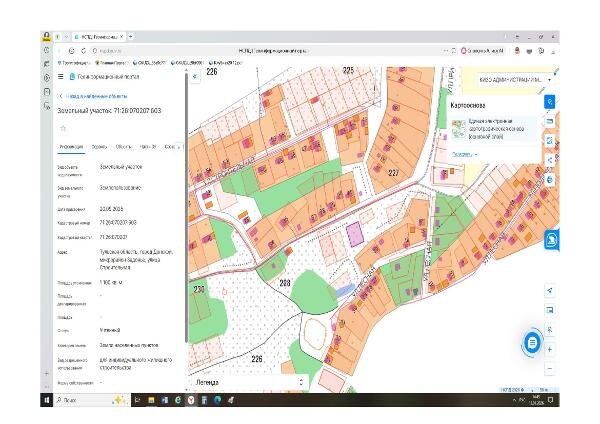This screenshot has width=600, height=424.
Task: Click cadastral number value 71:26:070207:603
Action: (x=118, y=222)
